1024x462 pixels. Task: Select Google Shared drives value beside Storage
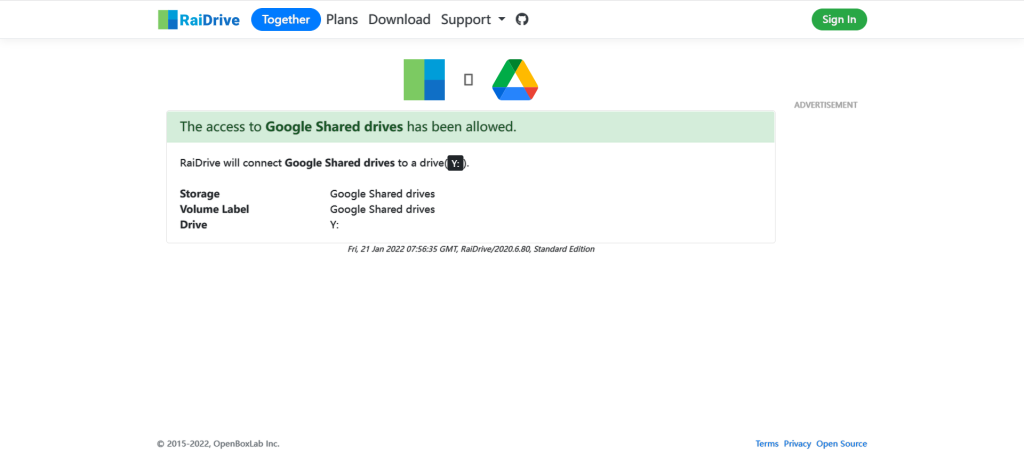[x=382, y=193]
